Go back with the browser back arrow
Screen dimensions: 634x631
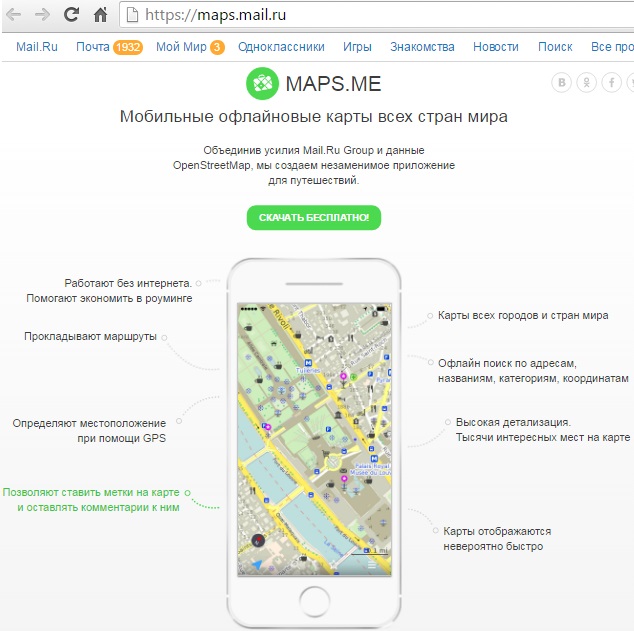pyautogui.click(x=14, y=15)
